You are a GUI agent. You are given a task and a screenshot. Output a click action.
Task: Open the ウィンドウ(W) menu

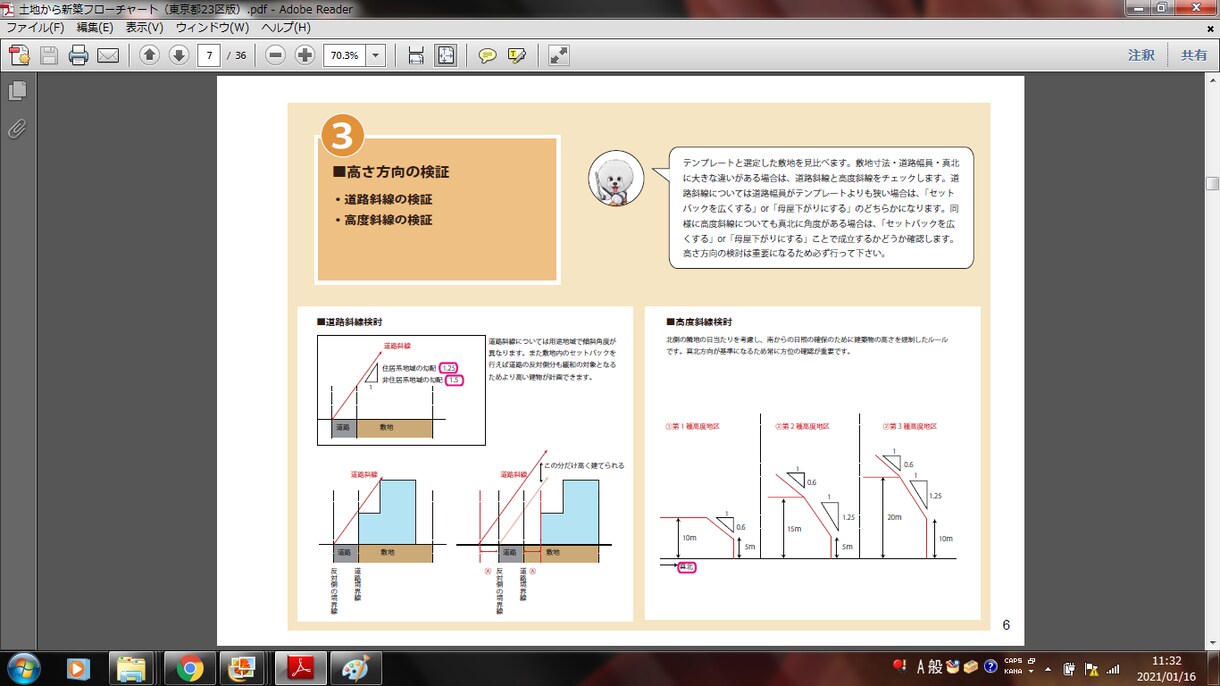(213, 27)
